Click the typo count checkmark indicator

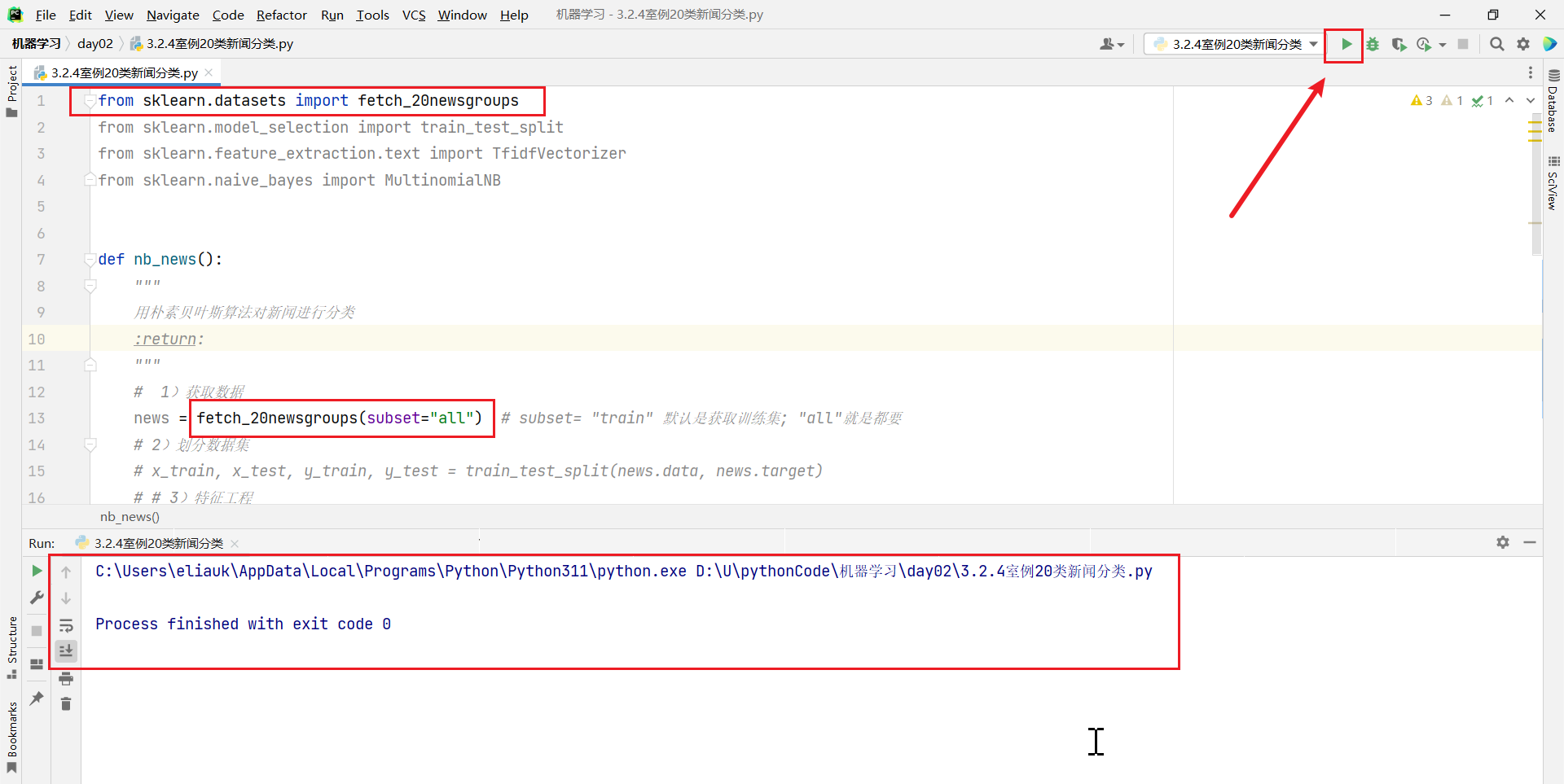pos(1483,100)
